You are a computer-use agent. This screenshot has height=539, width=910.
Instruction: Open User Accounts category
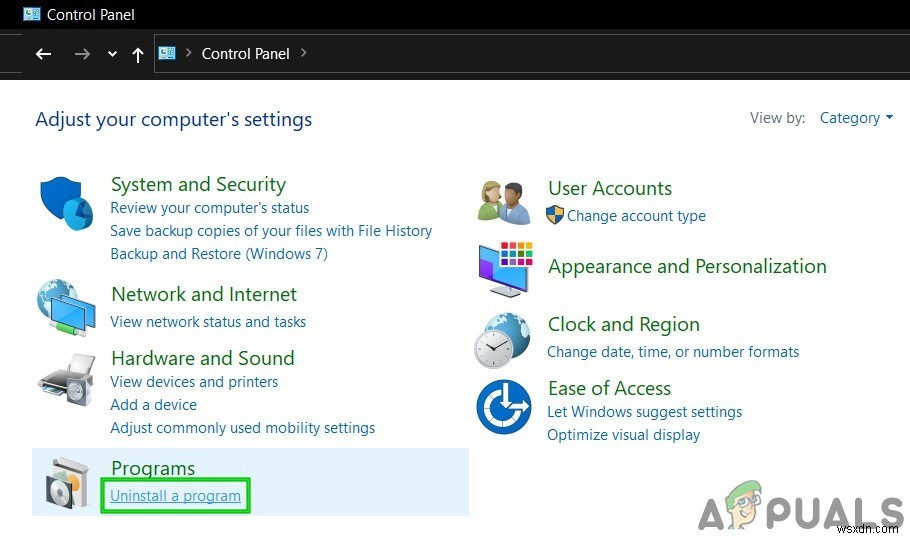click(610, 189)
